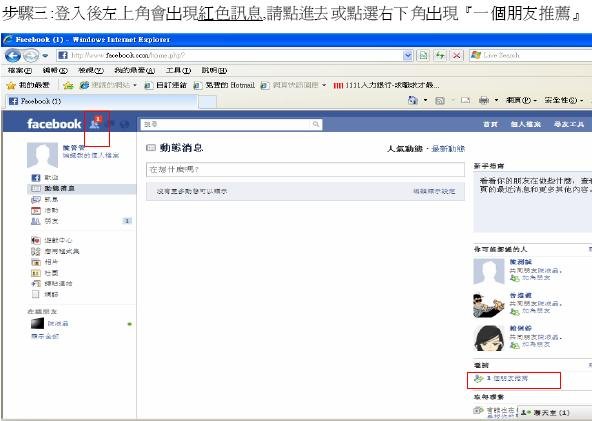Select 動態消息 in the left sidebar

(82, 188)
